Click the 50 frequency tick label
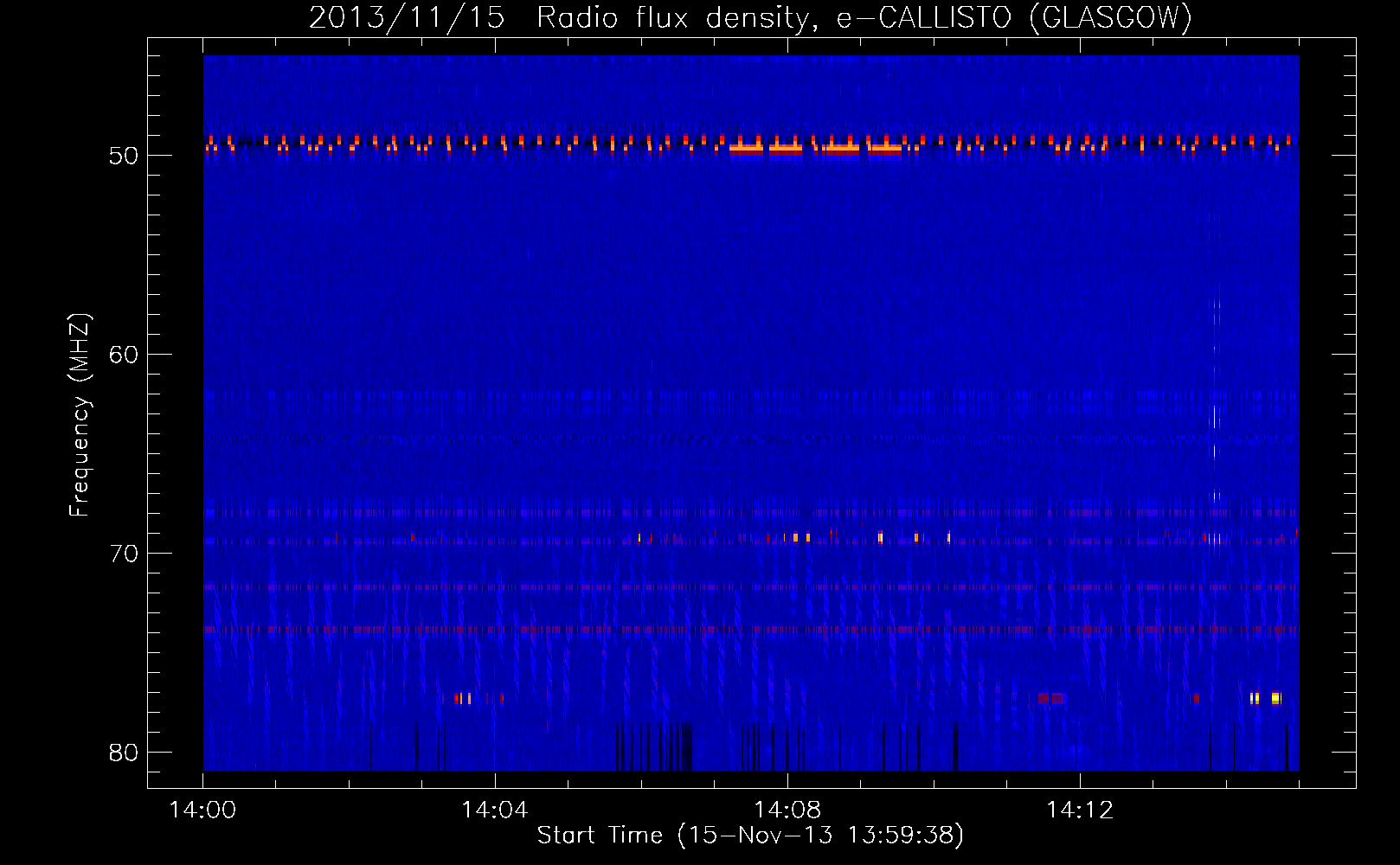Screen dimensions: 1400x865 124,156
